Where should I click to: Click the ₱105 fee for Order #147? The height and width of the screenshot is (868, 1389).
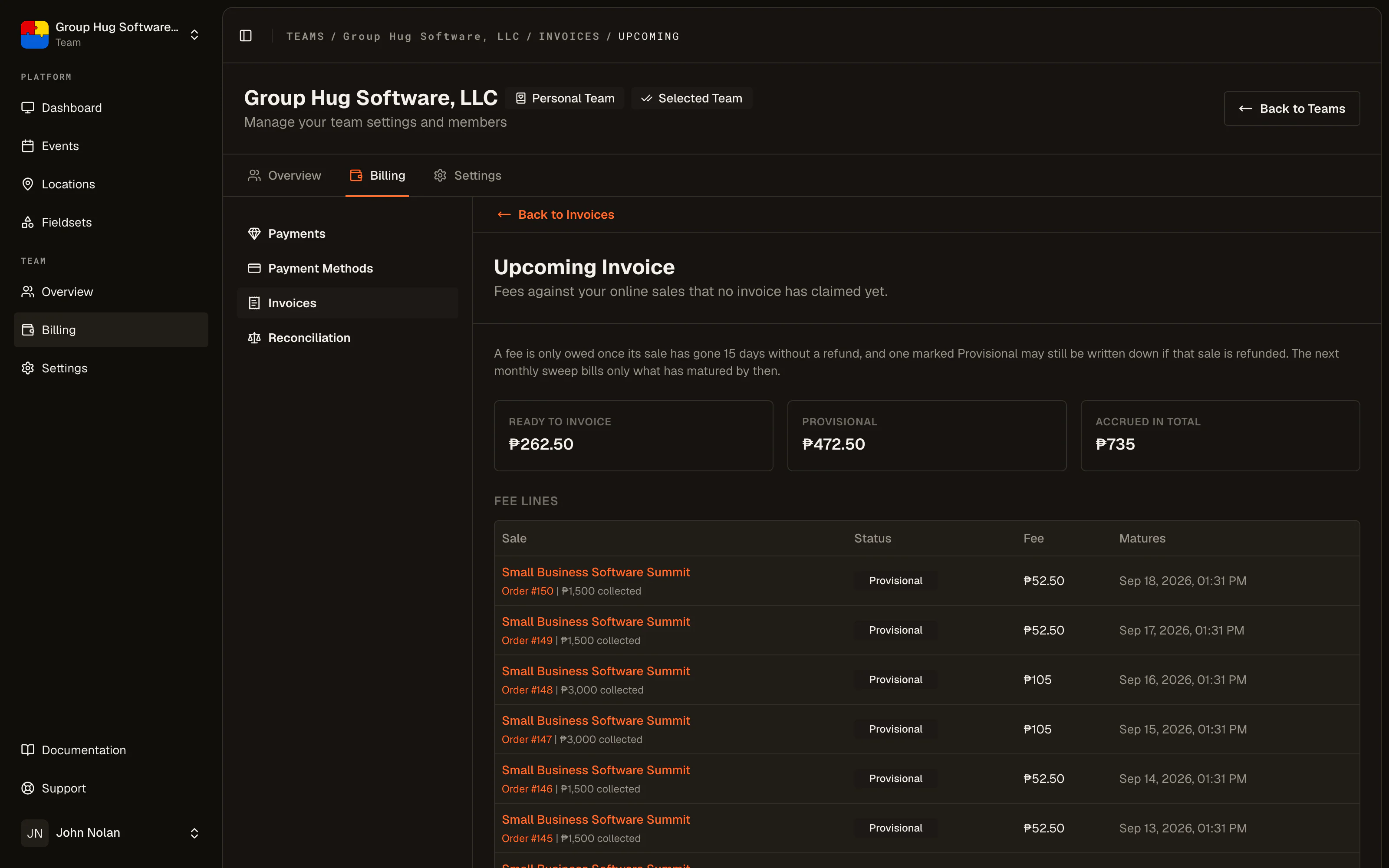pos(1037,729)
